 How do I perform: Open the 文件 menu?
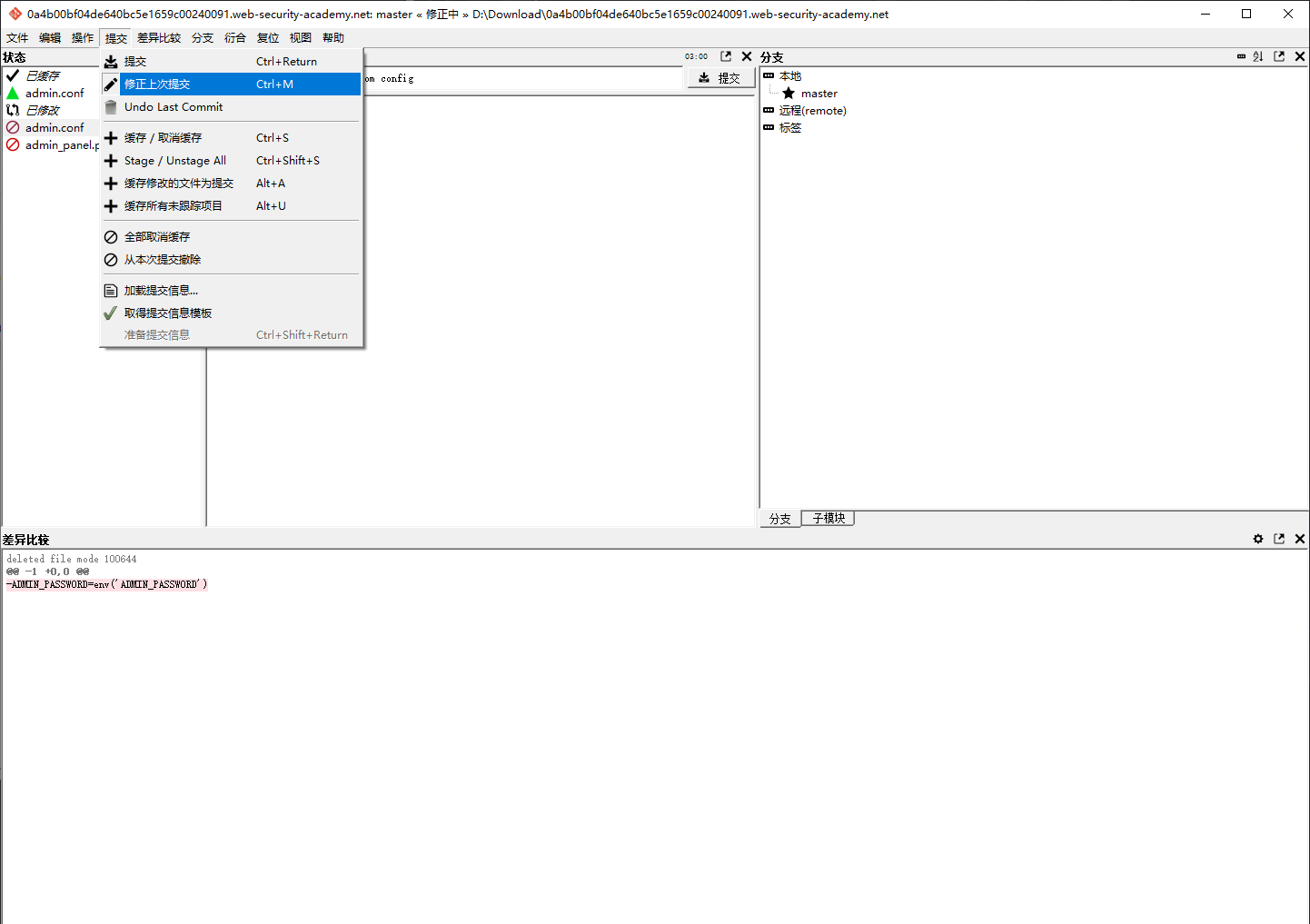17,37
